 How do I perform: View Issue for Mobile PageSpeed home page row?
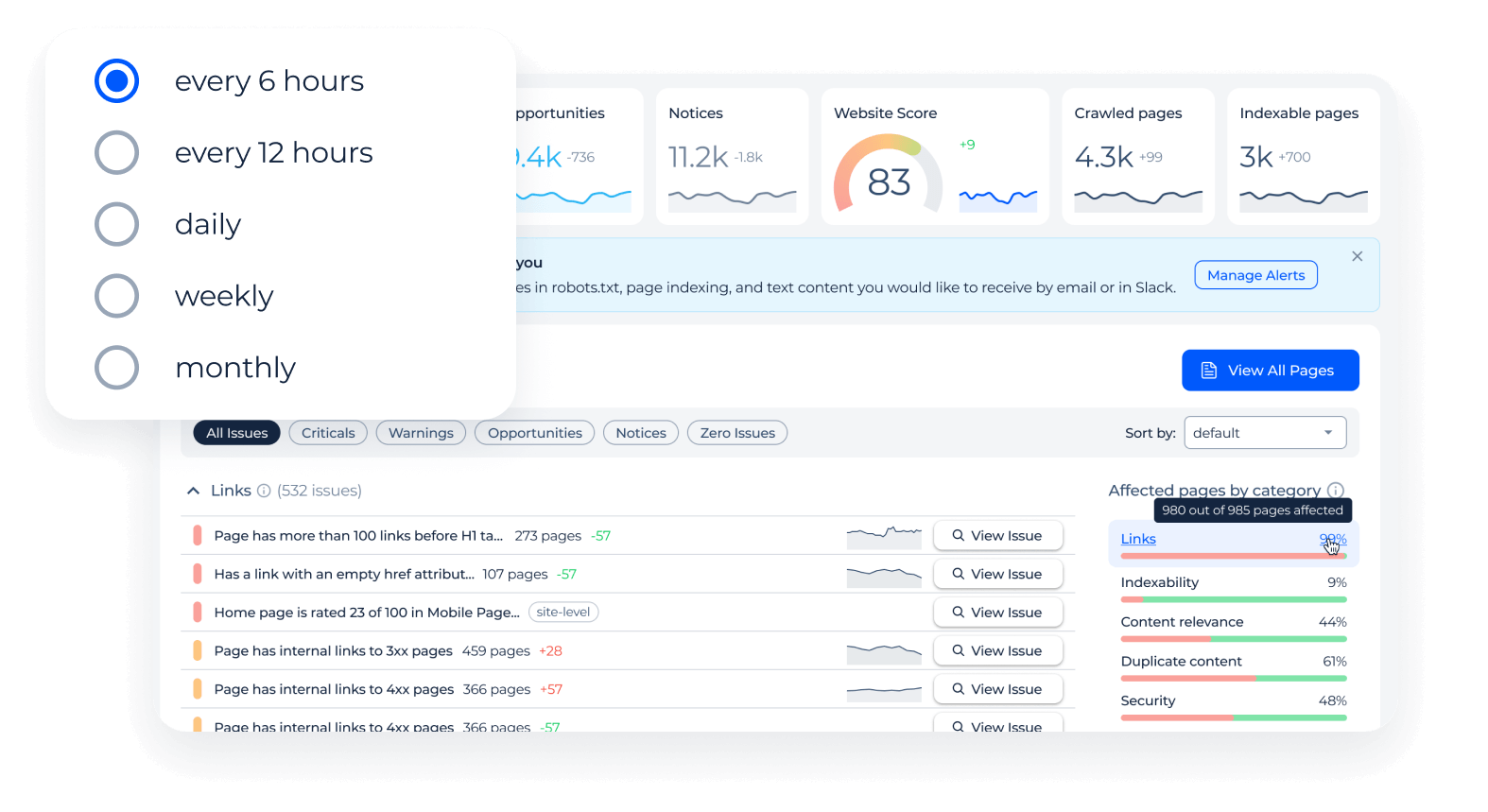(997, 613)
